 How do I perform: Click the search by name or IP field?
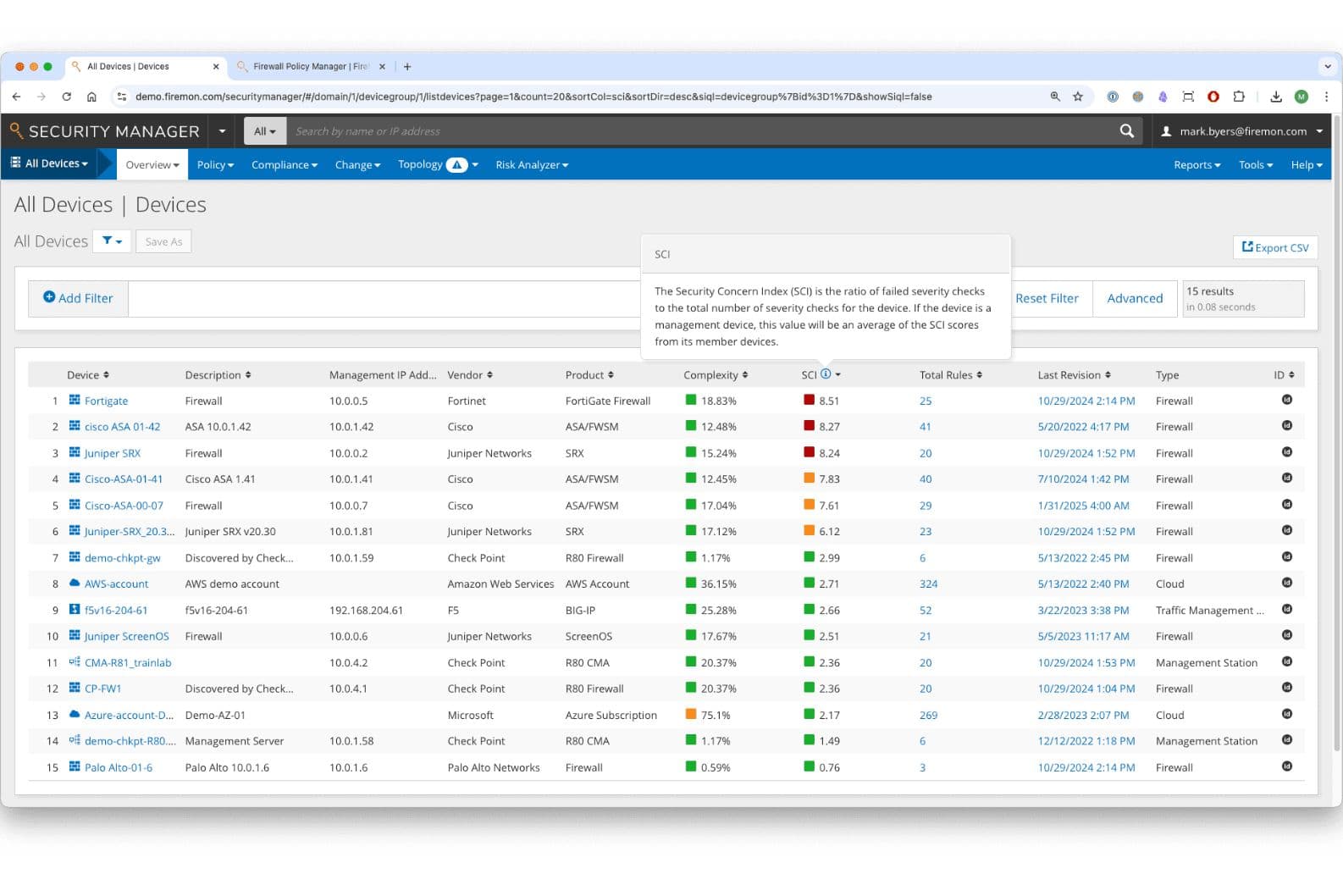(x=699, y=131)
